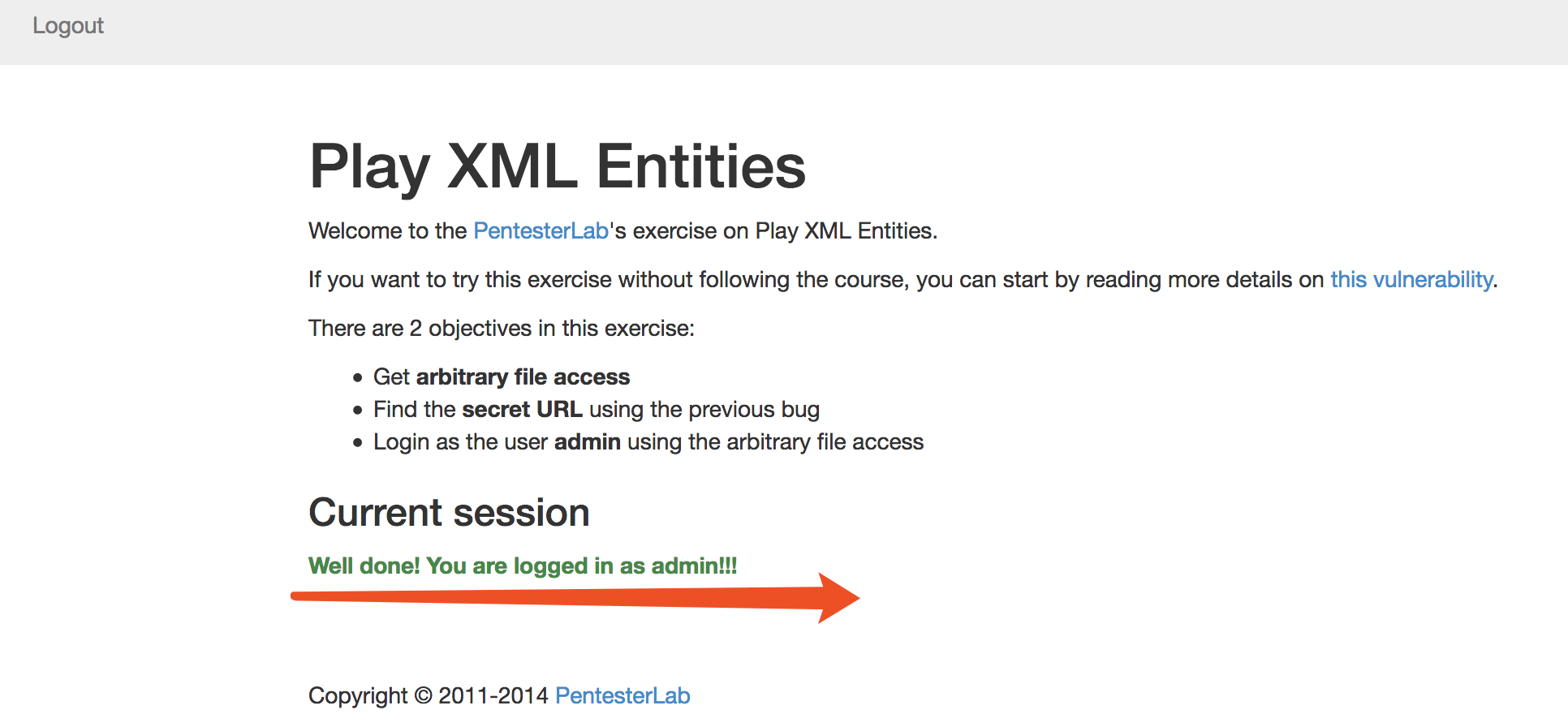
Task: Click 'There are 2 objectives in this exercise' sentence
Action: 502,329
